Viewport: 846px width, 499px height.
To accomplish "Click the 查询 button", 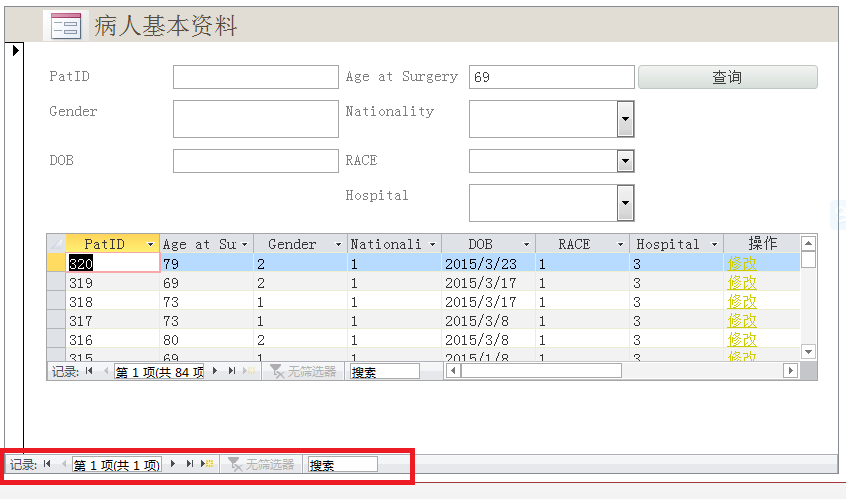I will tap(727, 77).
